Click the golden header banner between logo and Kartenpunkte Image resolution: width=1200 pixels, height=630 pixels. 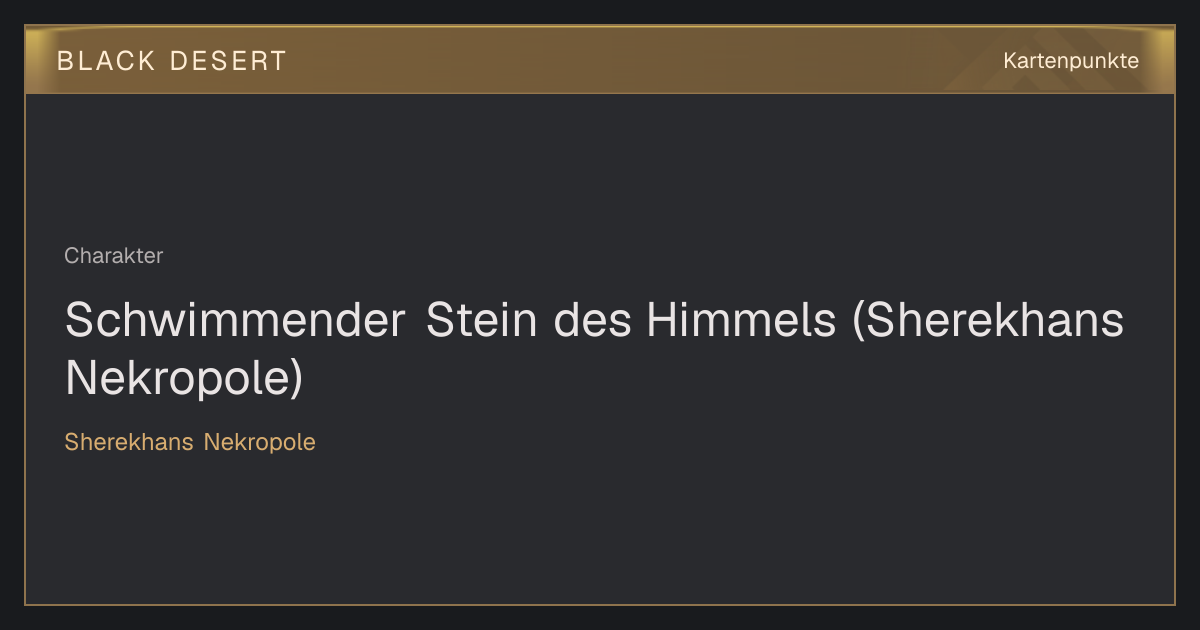pos(640,61)
